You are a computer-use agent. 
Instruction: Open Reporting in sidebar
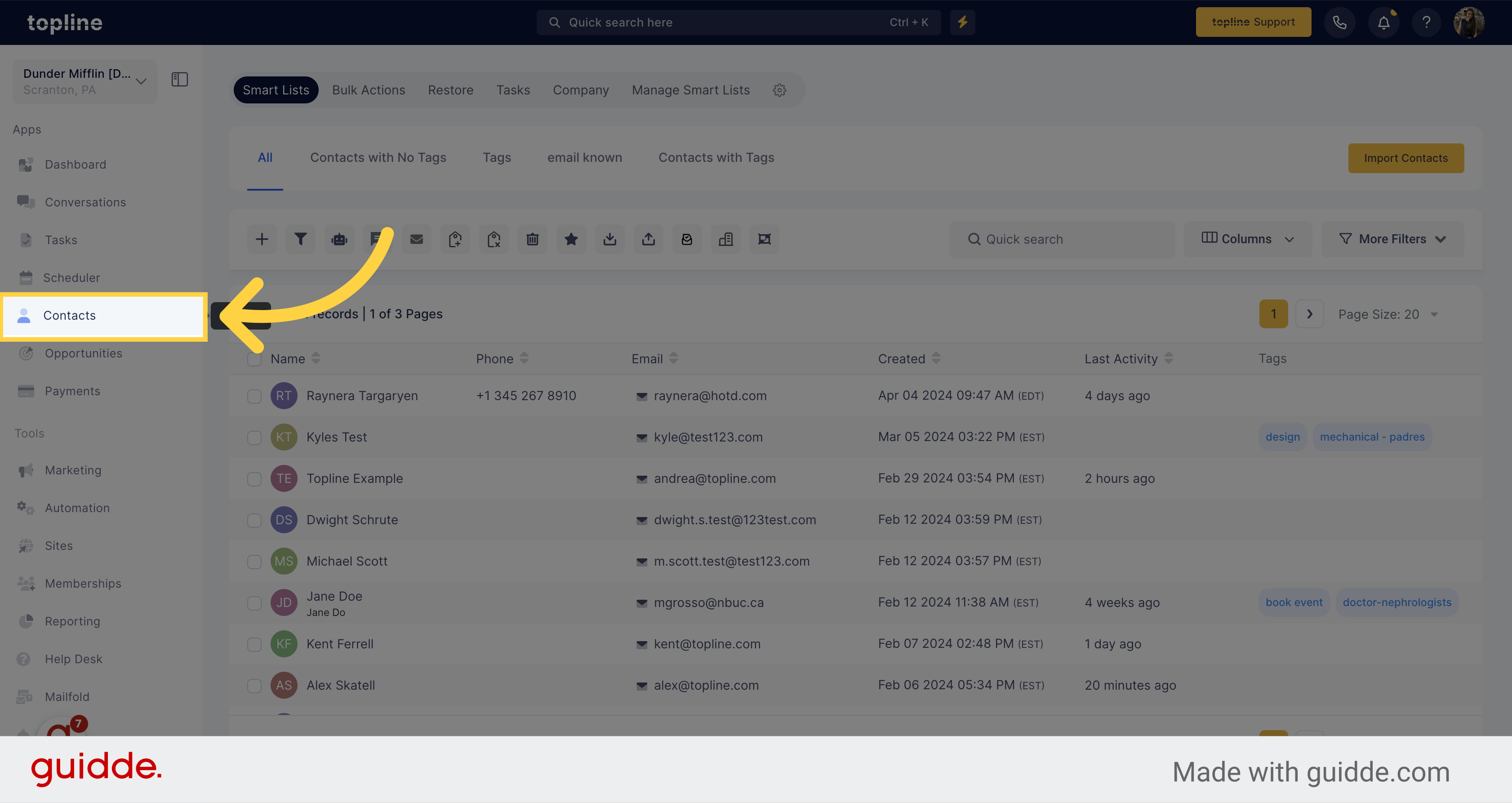click(x=72, y=621)
